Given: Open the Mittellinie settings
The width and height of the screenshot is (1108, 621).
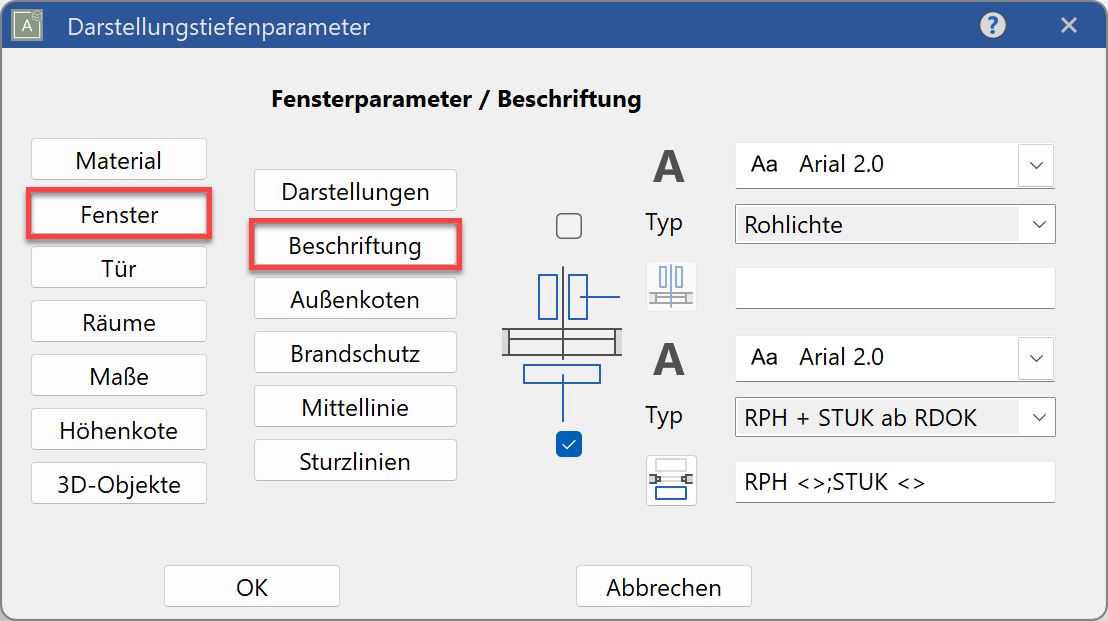Looking at the screenshot, I should (x=355, y=406).
